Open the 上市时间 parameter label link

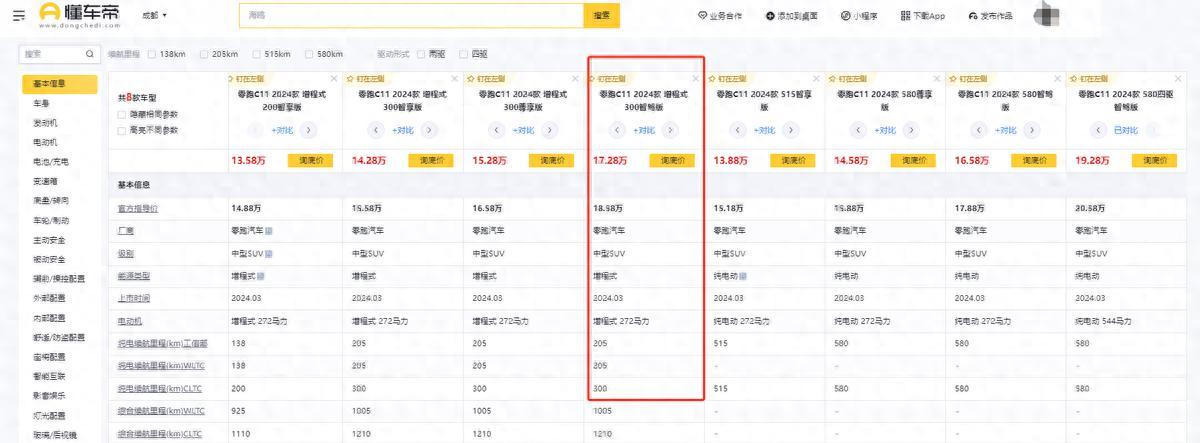click(134, 298)
